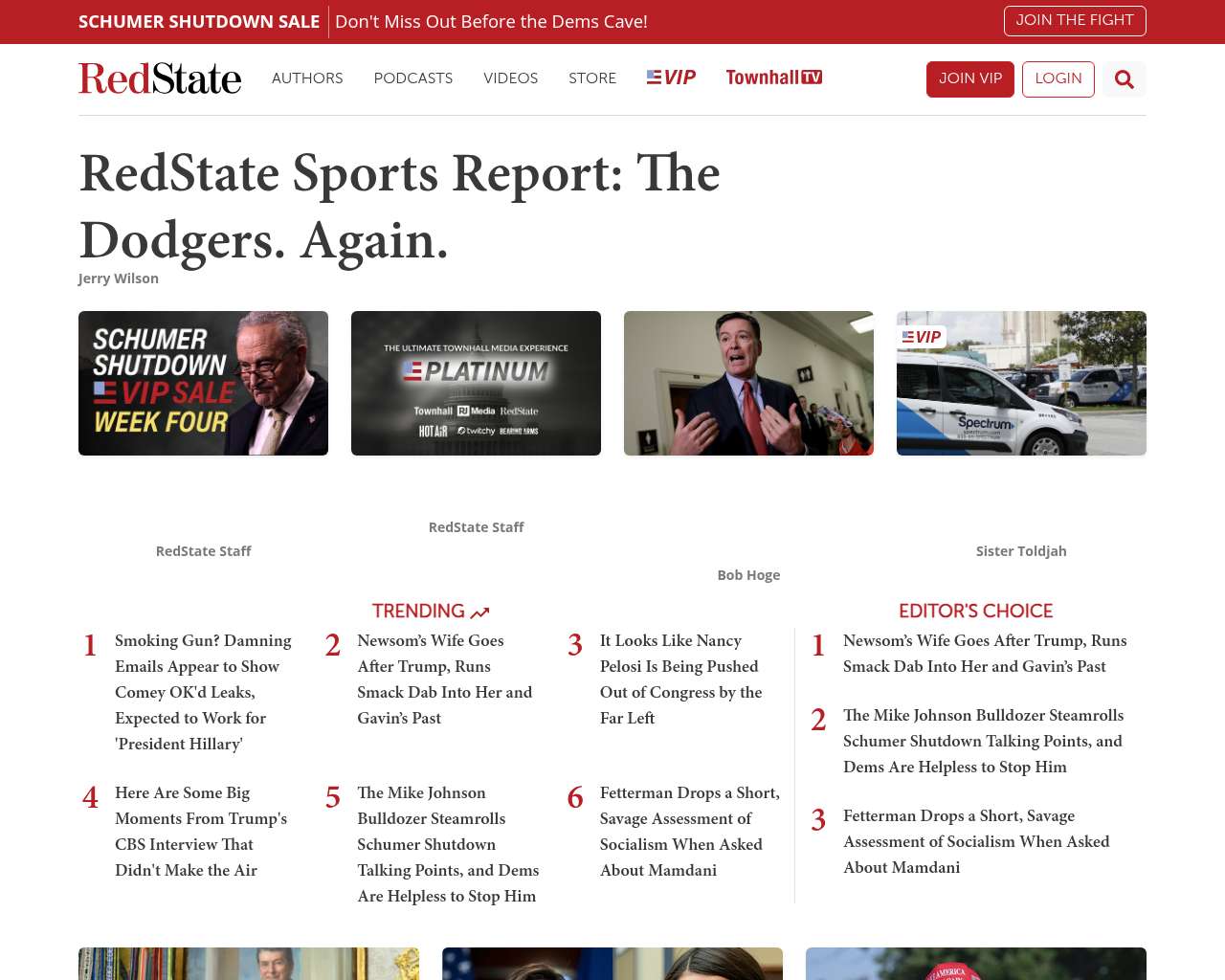Open Sister Toldjah author link

click(1021, 551)
